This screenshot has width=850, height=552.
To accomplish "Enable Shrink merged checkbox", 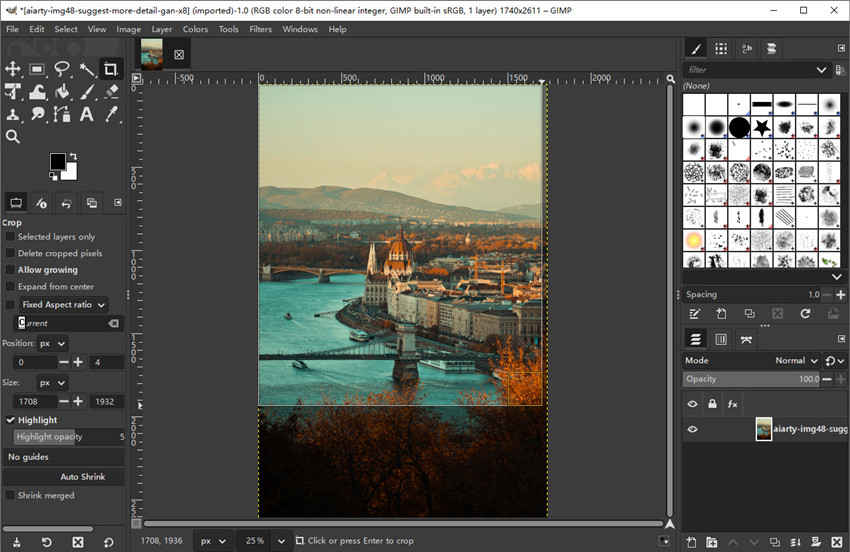I will 10,495.
